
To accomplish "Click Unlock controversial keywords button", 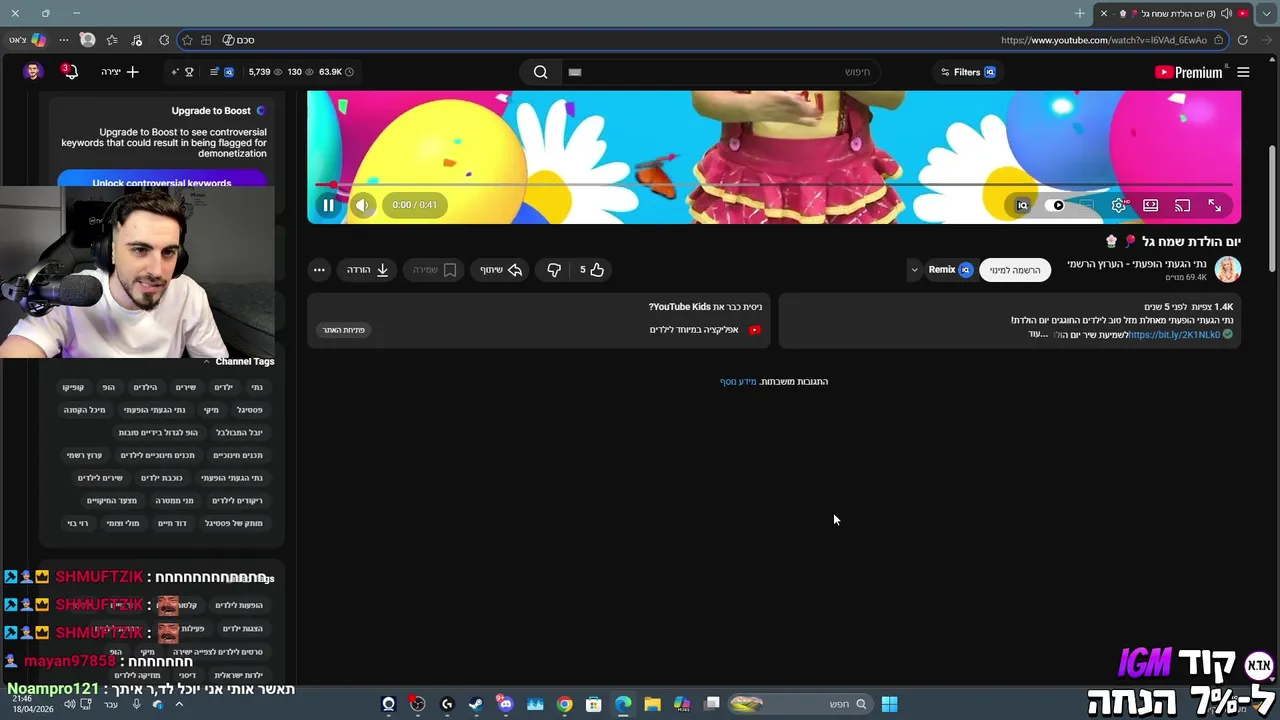I will coord(162,182).
